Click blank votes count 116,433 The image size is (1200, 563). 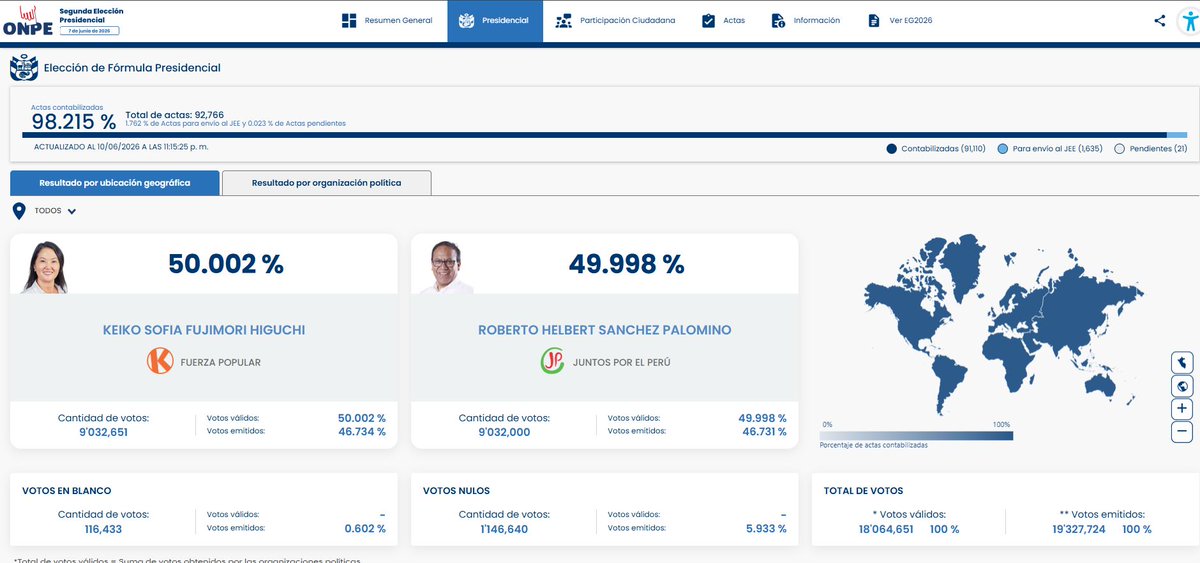tap(104, 529)
